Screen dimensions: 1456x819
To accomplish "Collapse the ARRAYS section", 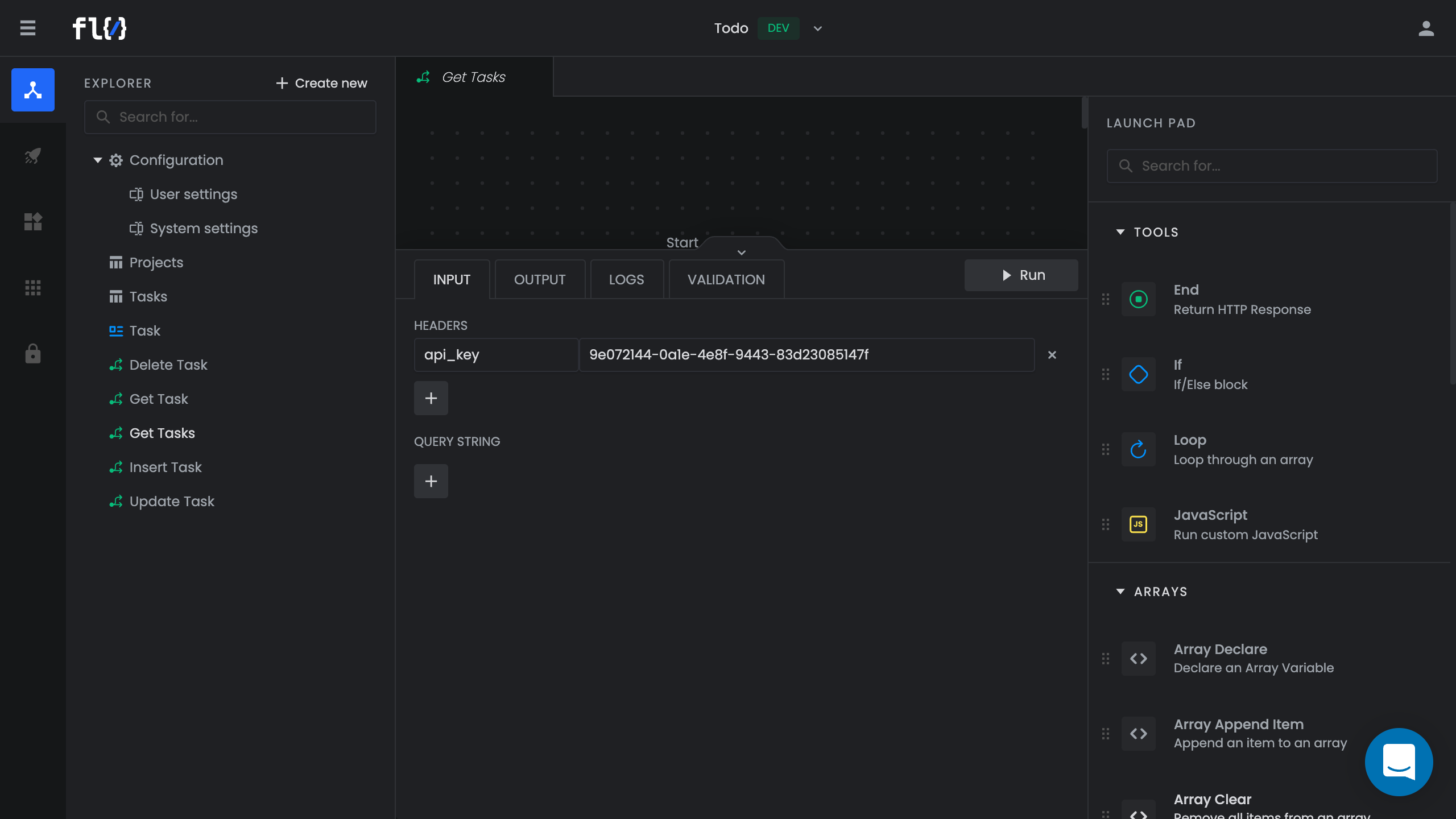I will coord(1120,591).
